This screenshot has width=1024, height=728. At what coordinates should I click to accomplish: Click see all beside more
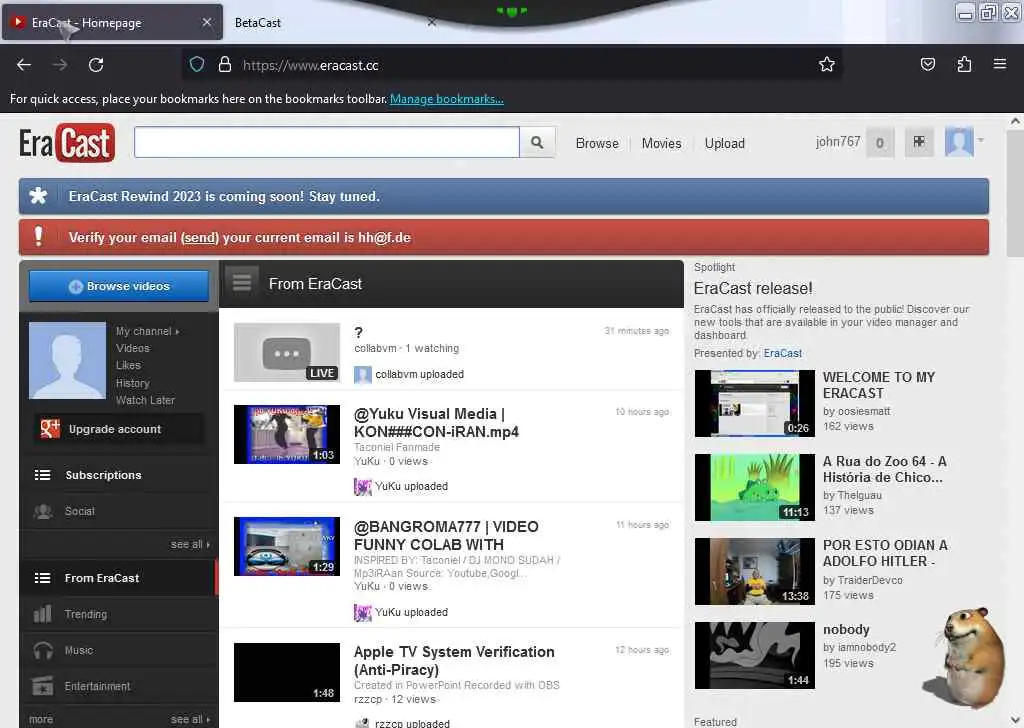point(190,719)
